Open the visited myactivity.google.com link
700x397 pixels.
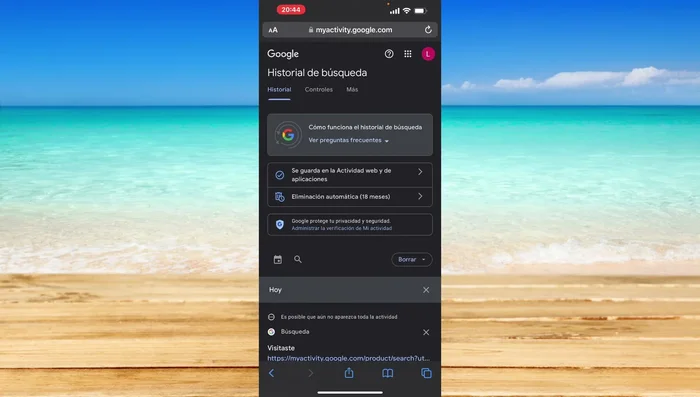[x=348, y=358]
